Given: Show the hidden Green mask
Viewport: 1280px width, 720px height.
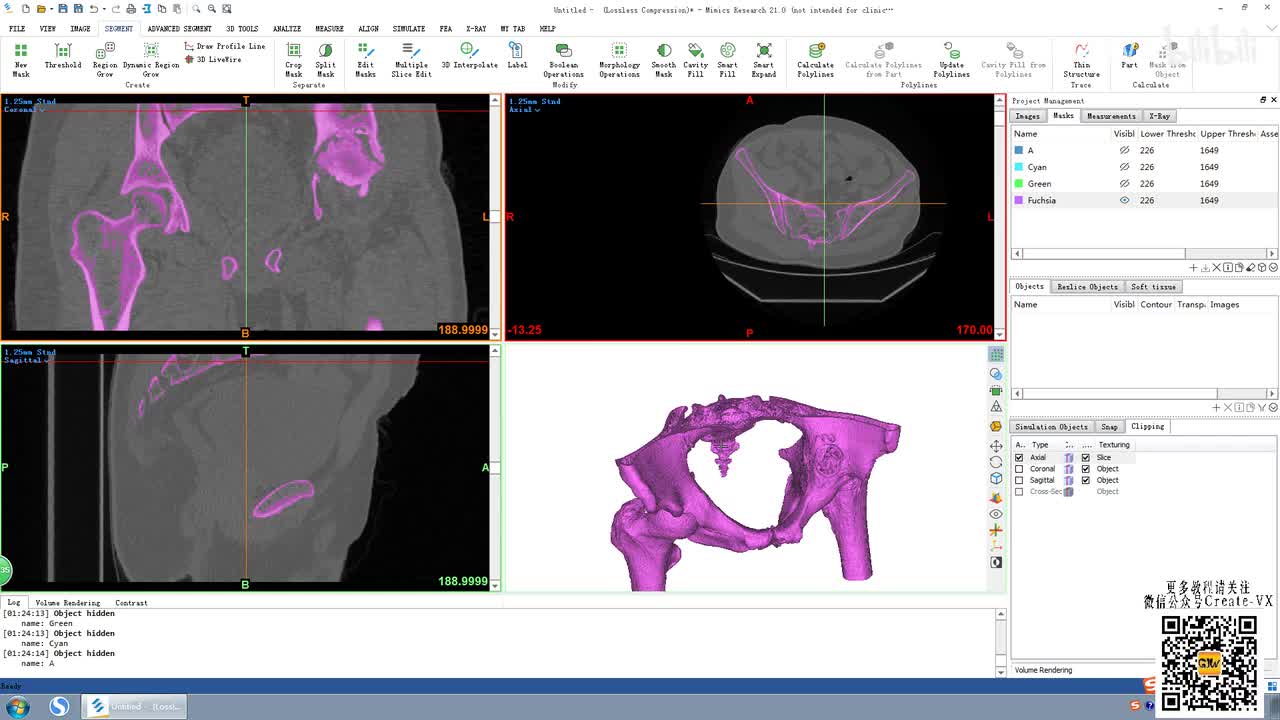Looking at the screenshot, I should [x=1124, y=184].
